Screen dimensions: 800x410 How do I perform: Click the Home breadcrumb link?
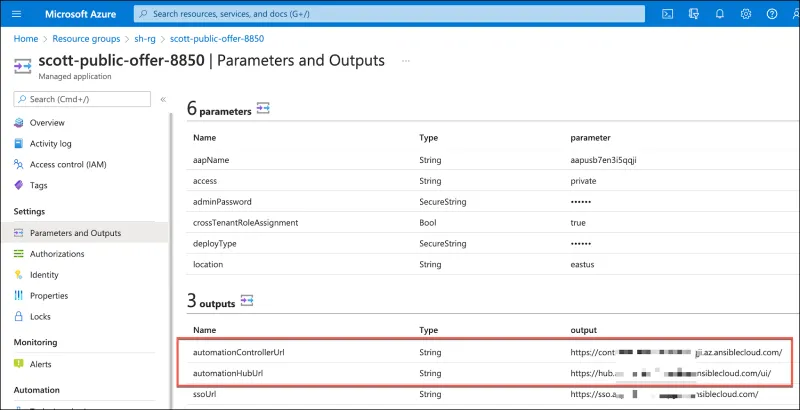coord(25,37)
